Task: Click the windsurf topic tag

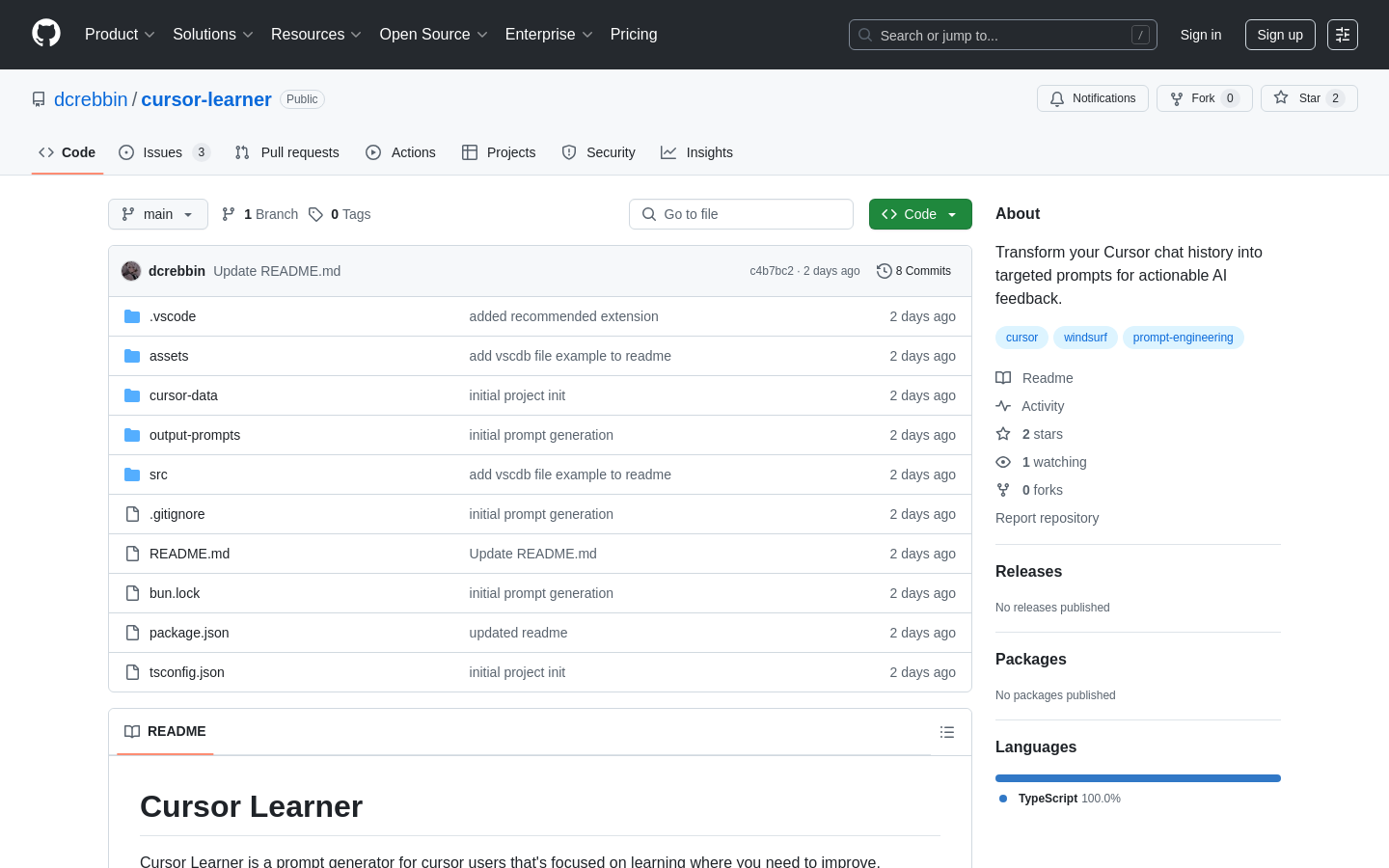Action: pyautogui.click(x=1085, y=338)
